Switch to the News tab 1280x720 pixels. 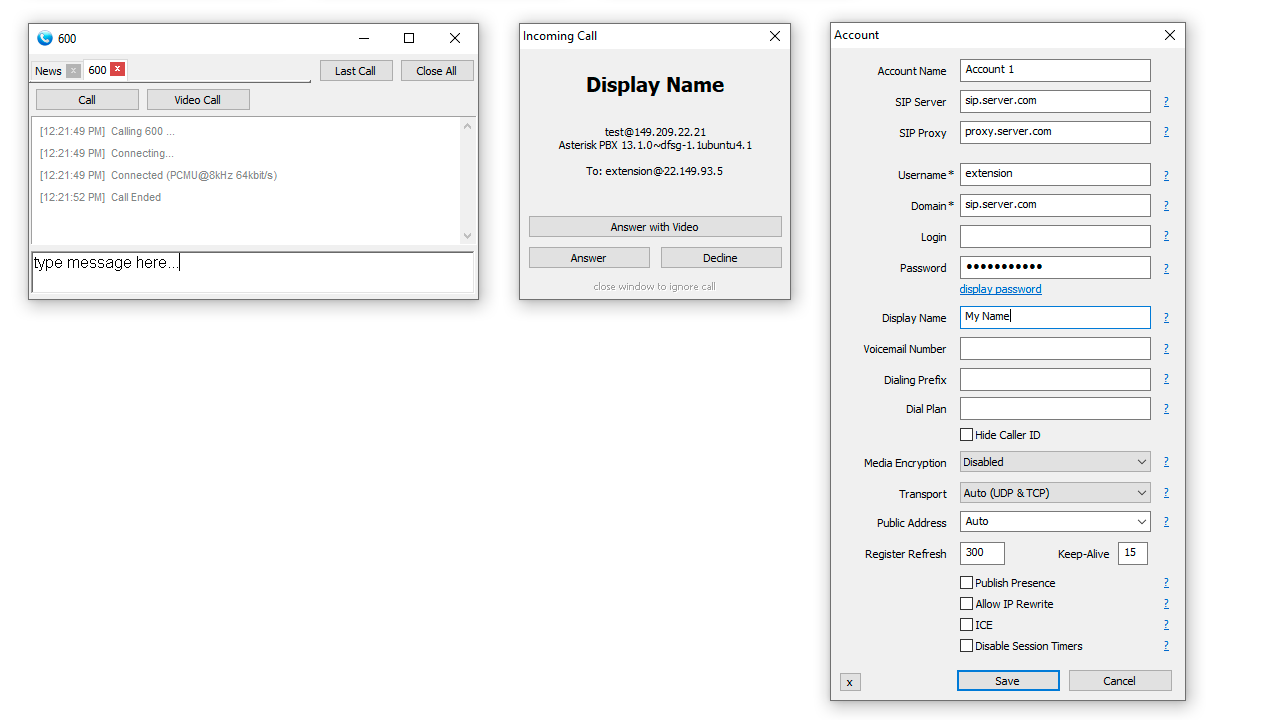[x=48, y=71]
